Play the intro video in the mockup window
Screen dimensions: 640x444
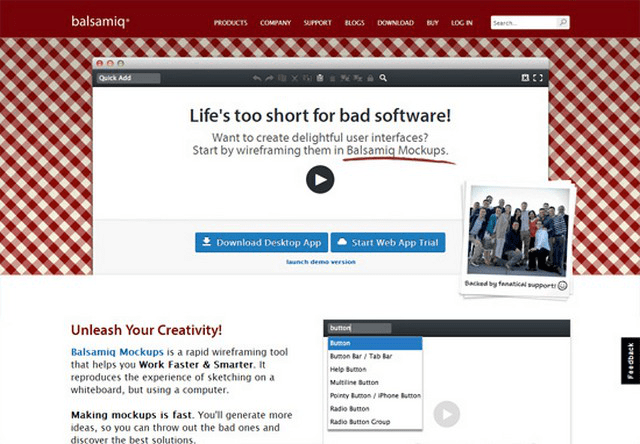click(319, 180)
